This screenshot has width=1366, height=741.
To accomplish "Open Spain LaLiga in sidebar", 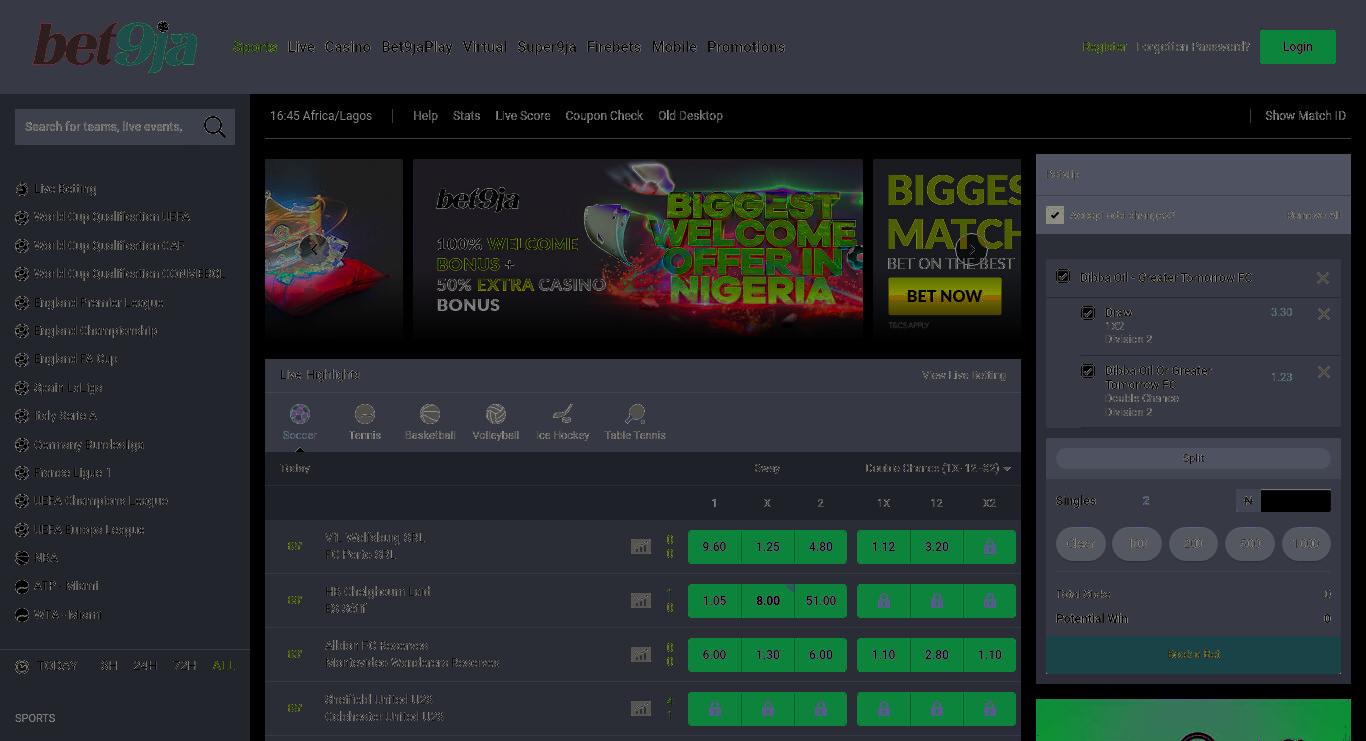I will [x=68, y=388].
